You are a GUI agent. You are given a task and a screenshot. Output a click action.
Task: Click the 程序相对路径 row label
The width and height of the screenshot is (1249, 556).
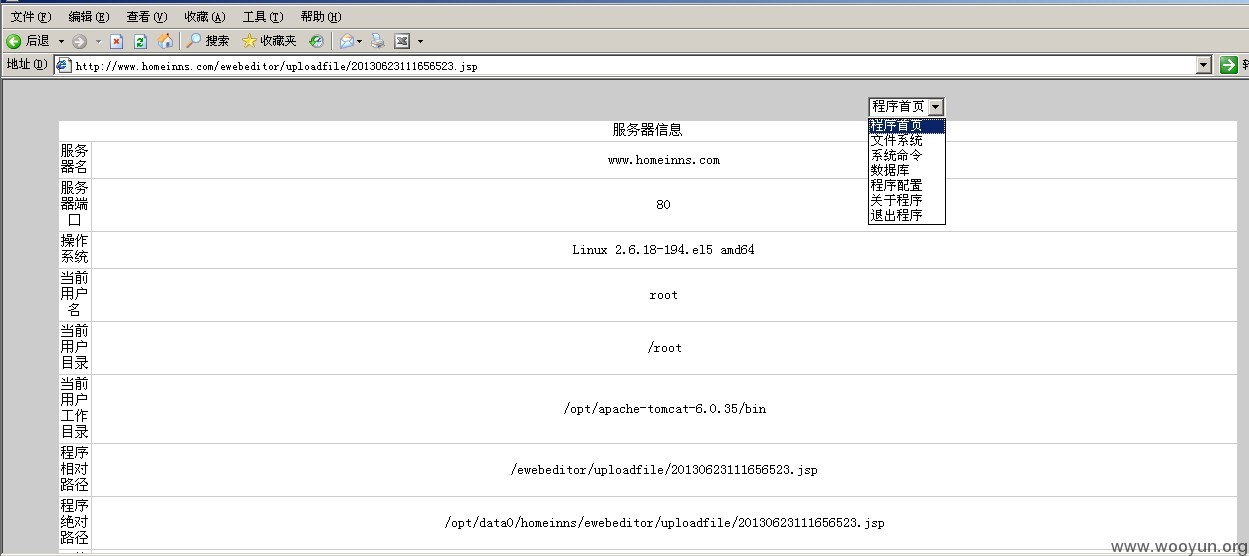[x=74, y=470]
